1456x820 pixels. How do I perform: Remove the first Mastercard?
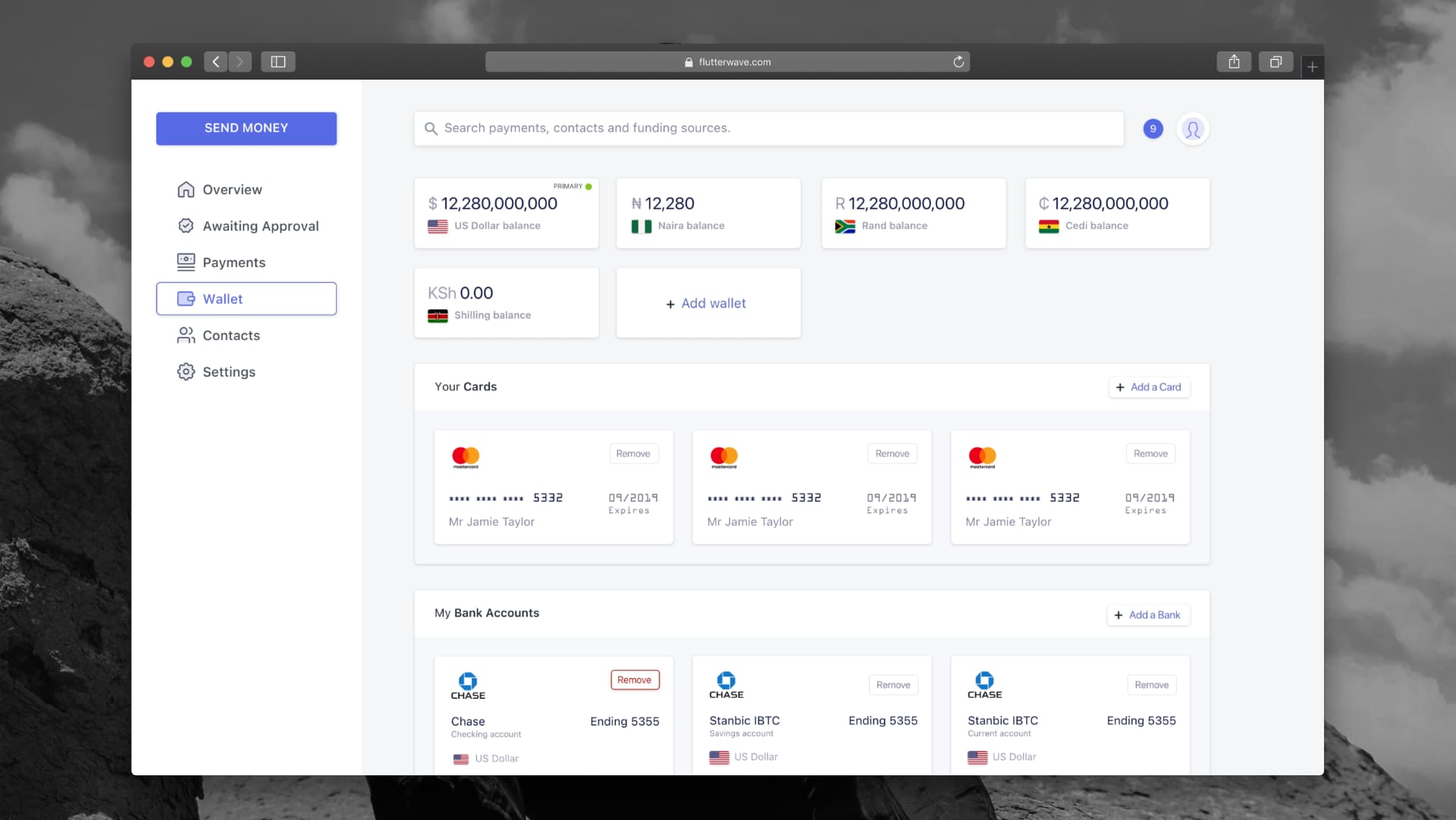(x=633, y=454)
